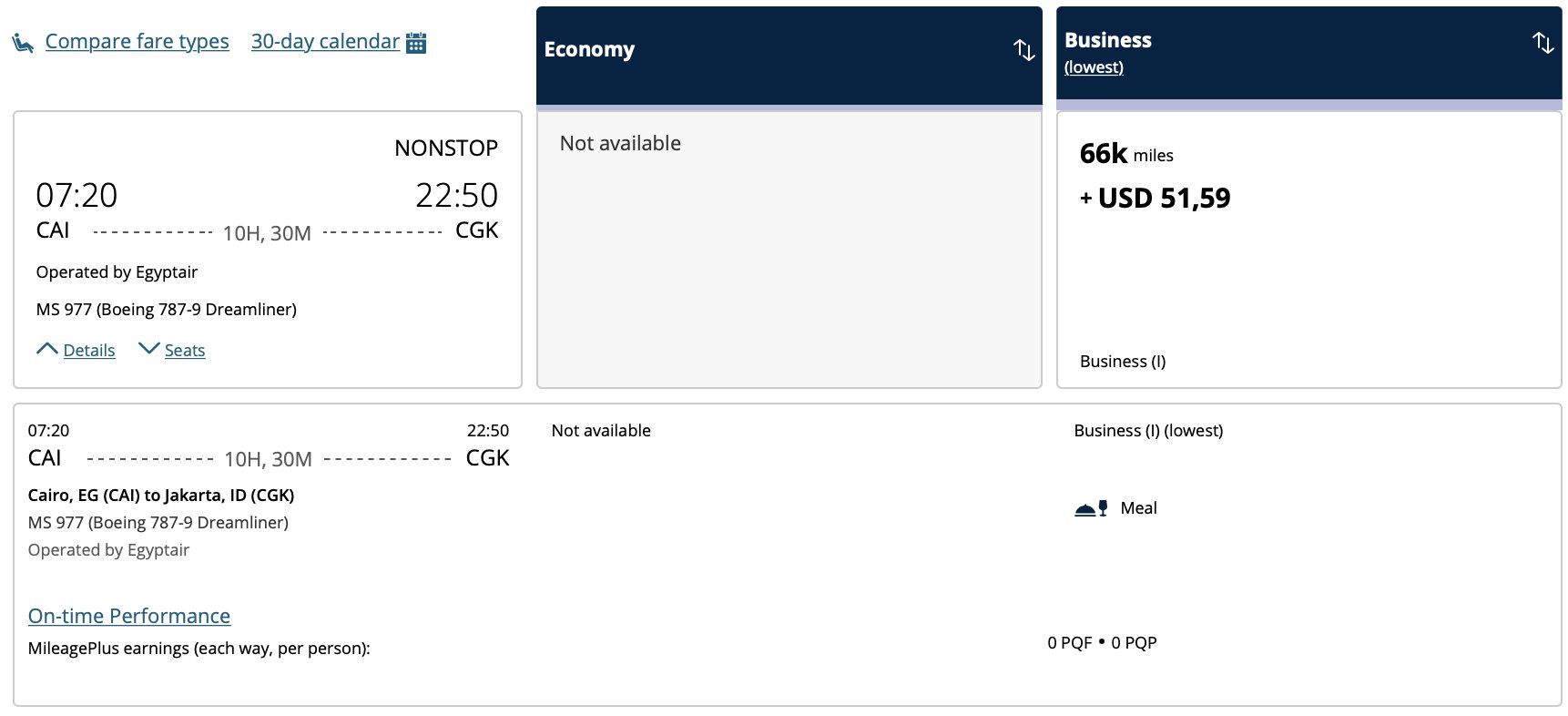
Task: Select the Economy column header
Action: coord(789,56)
